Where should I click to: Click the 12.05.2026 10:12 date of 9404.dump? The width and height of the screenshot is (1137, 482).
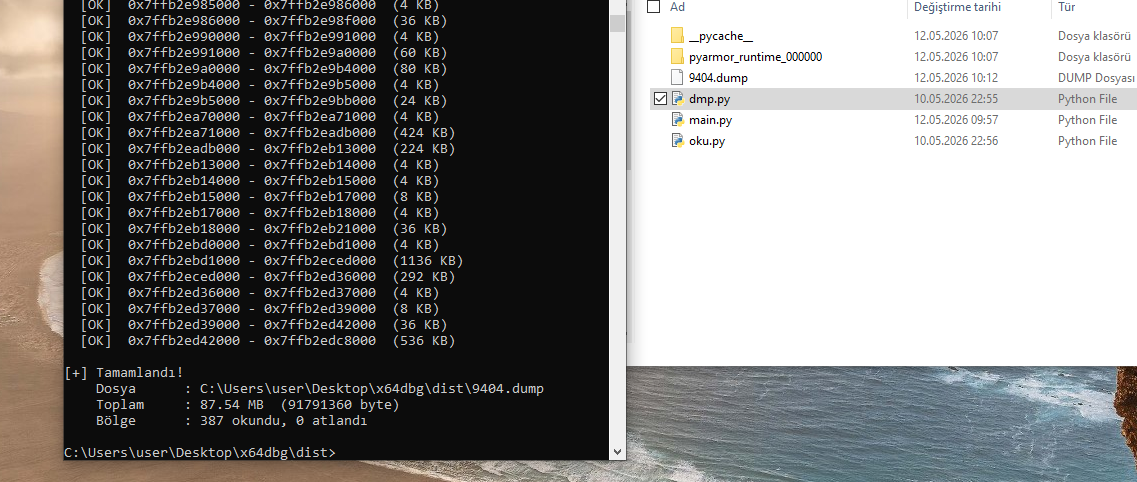pos(956,78)
